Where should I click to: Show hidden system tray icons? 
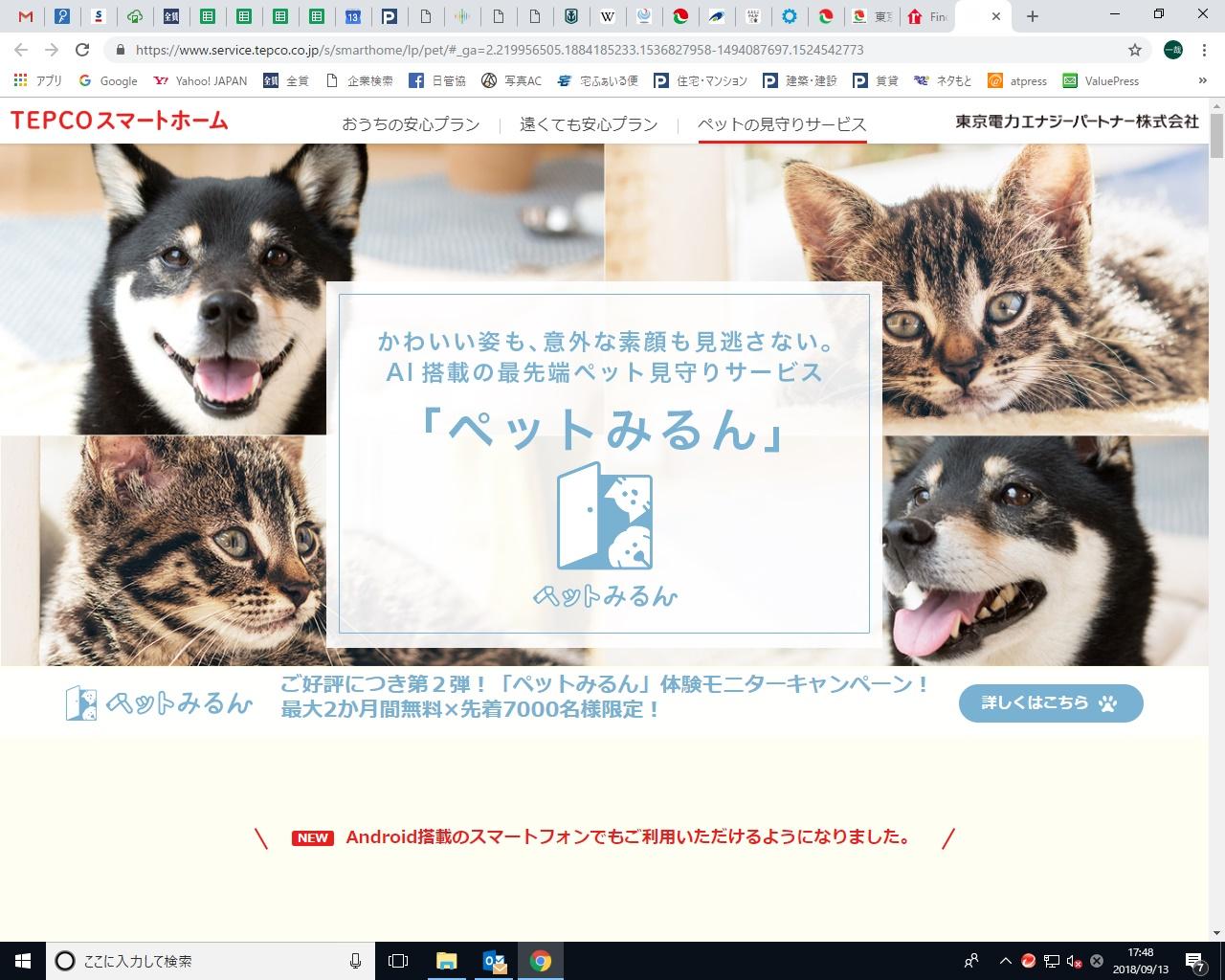[1005, 961]
